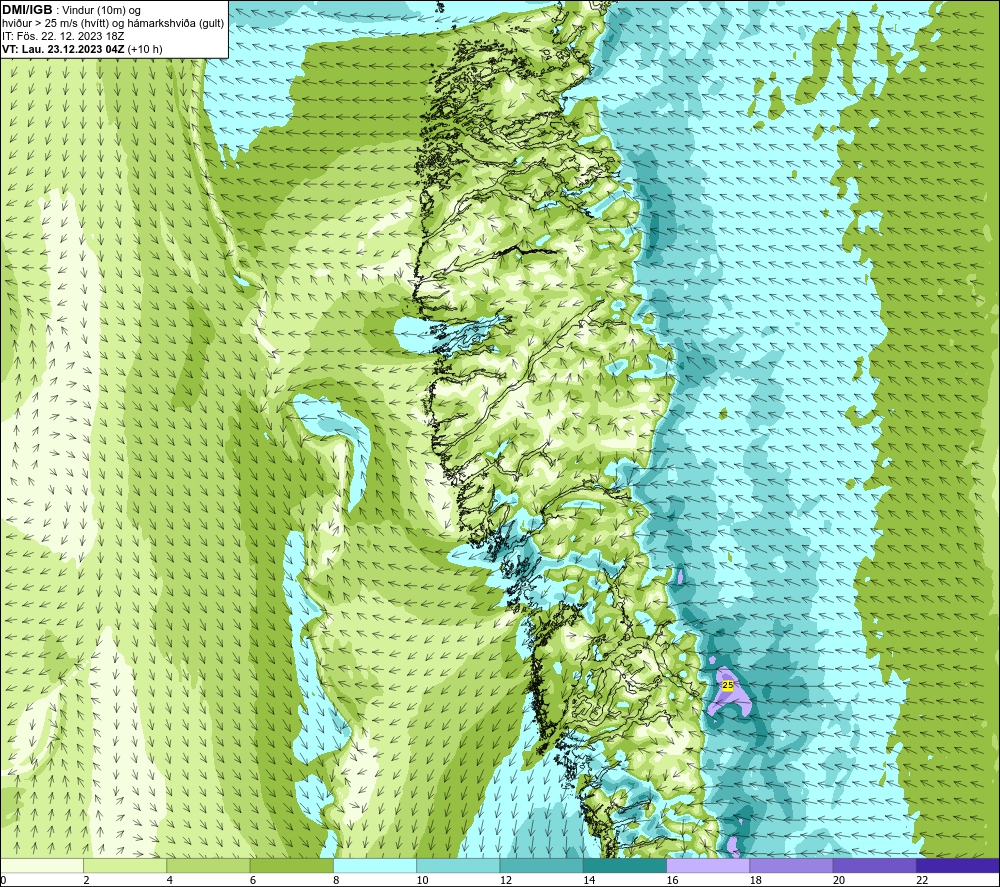Image resolution: width=1000 pixels, height=887 pixels.
Task: Click the legend scale value 2
Action: click(x=86, y=881)
